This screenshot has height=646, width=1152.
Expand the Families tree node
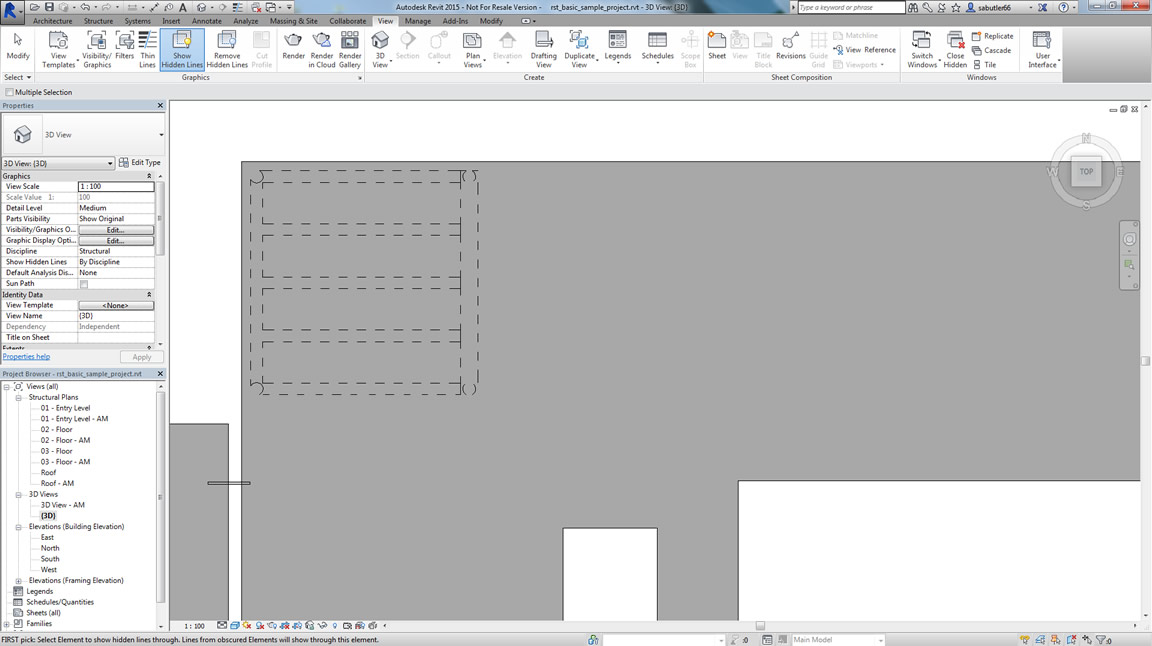[7, 624]
